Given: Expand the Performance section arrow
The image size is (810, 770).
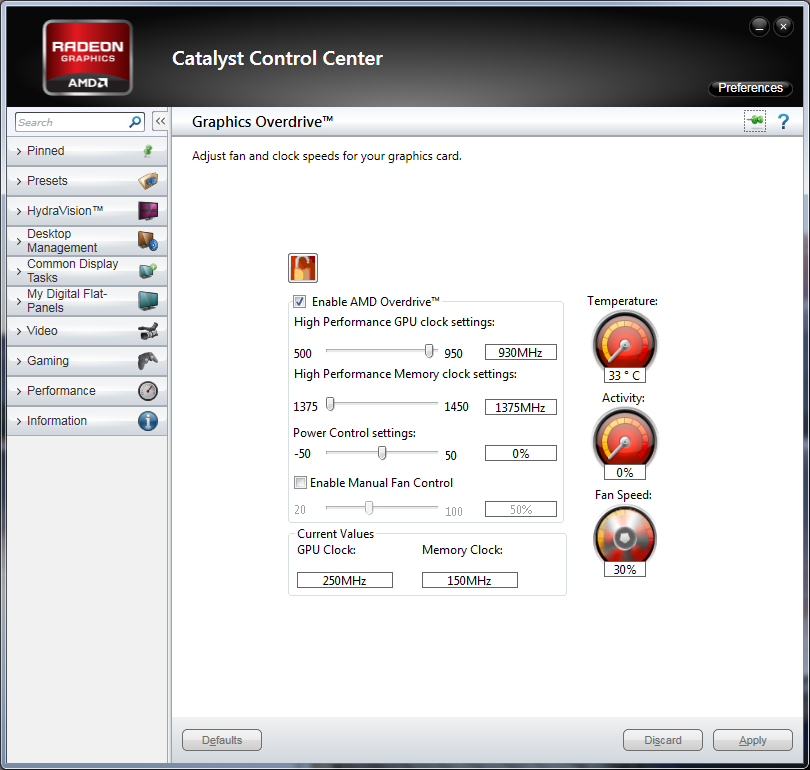Looking at the screenshot, I should [19, 391].
